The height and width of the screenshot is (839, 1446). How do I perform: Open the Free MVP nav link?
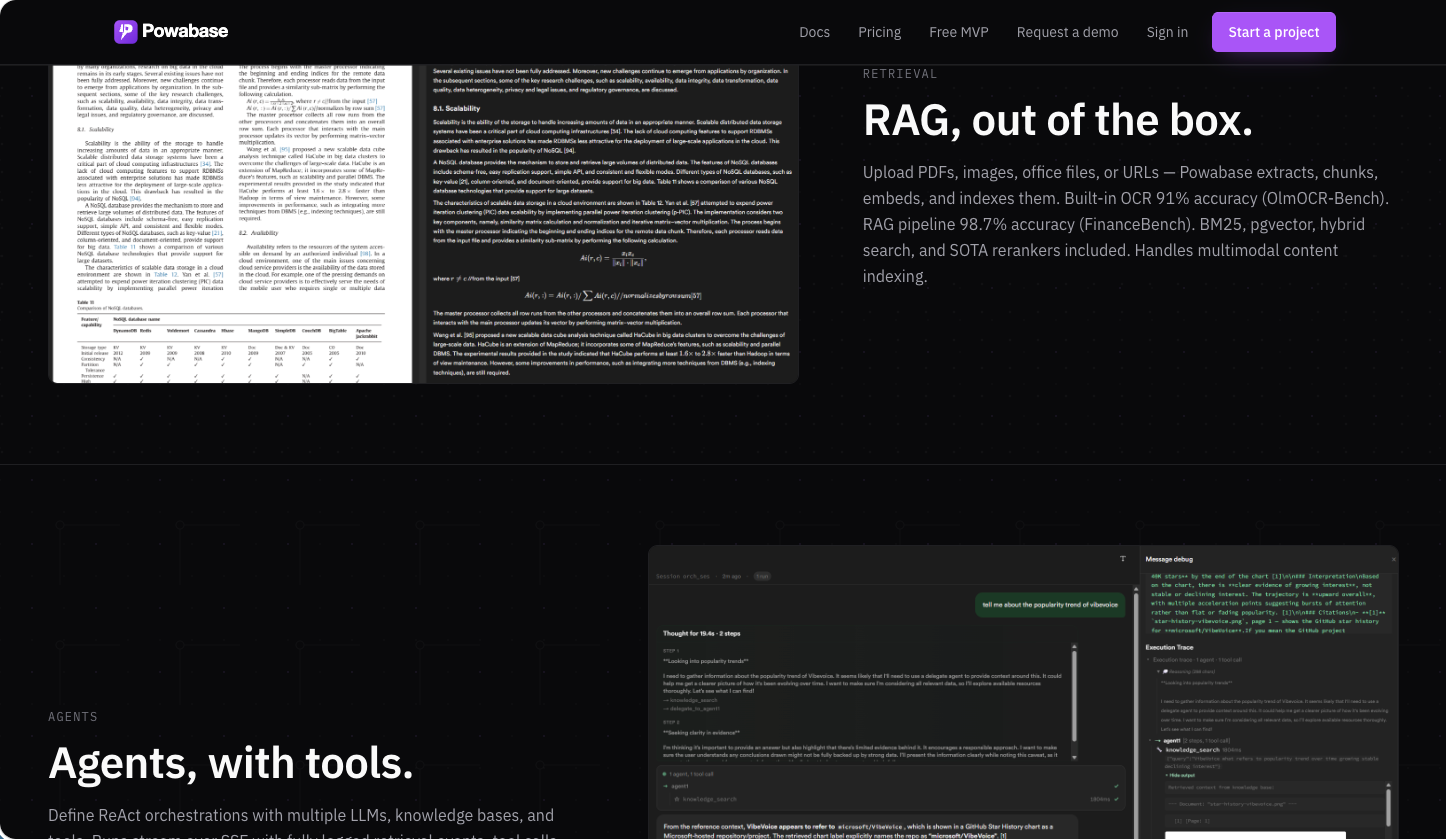coord(958,32)
